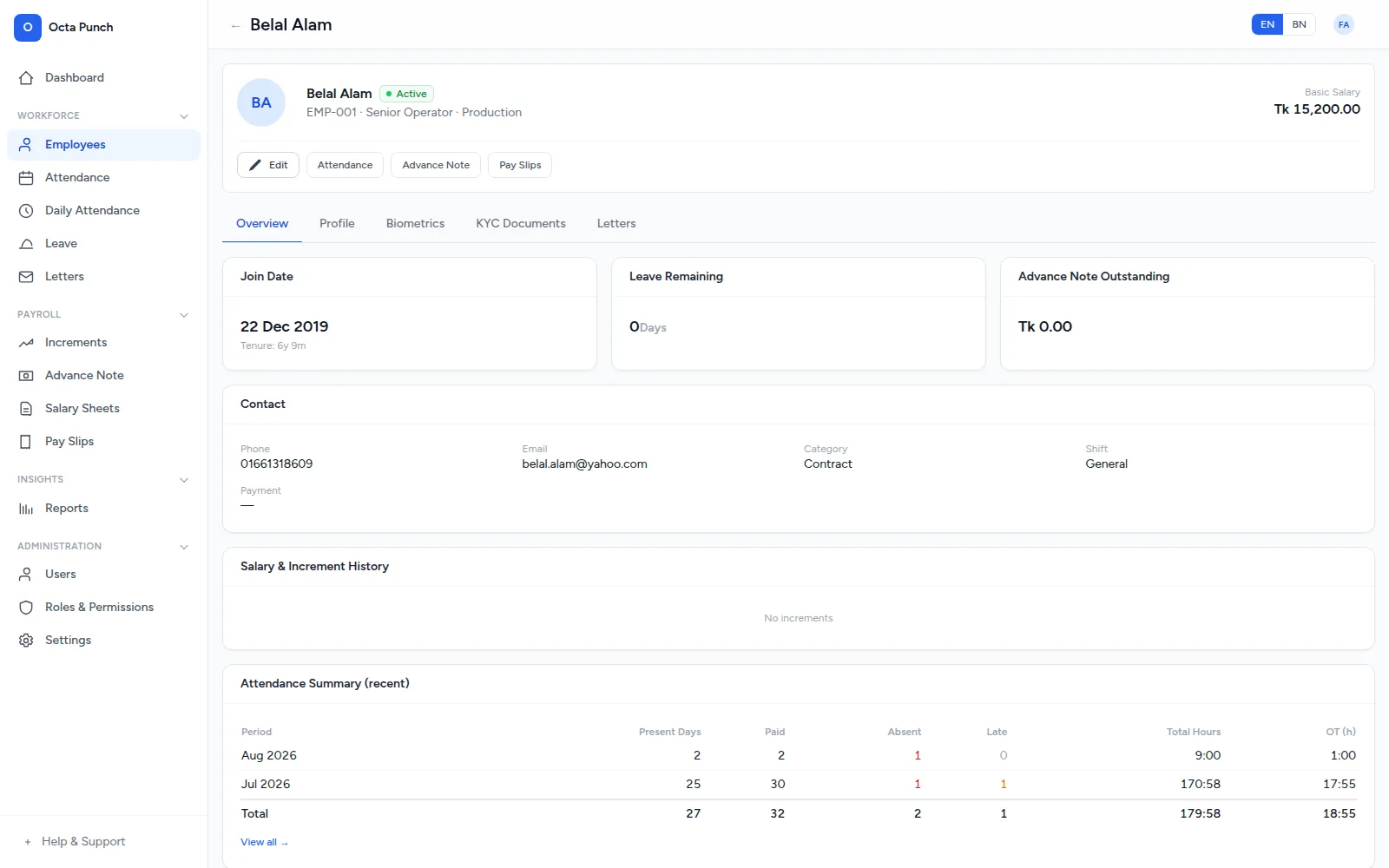Collapse the PAYROLL section
The width and height of the screenshot is (1389, 868).
click(183, 314)
